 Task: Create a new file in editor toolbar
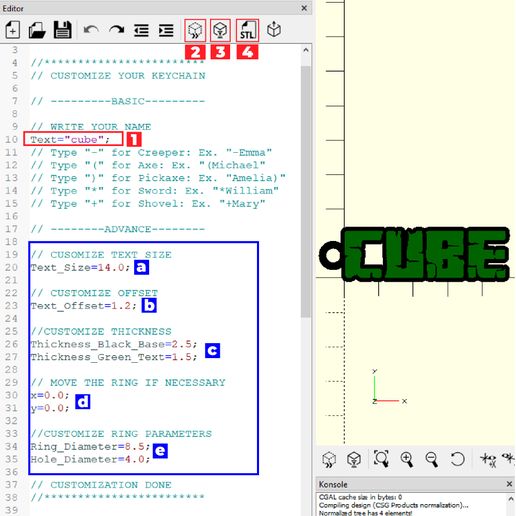tap(13, 30)
